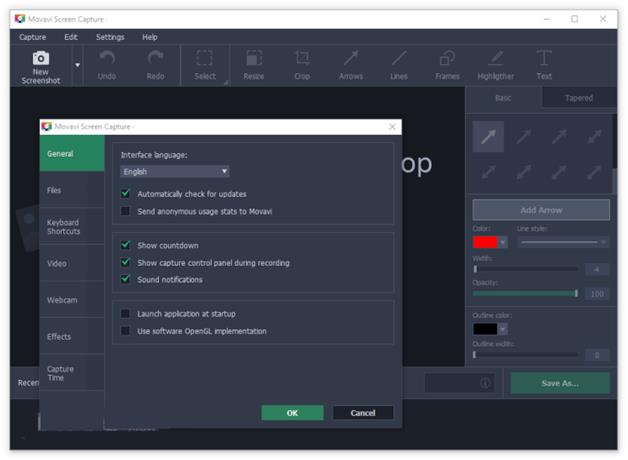Choose the Lines tool
The image size is (628, 460).
[399, 65]
